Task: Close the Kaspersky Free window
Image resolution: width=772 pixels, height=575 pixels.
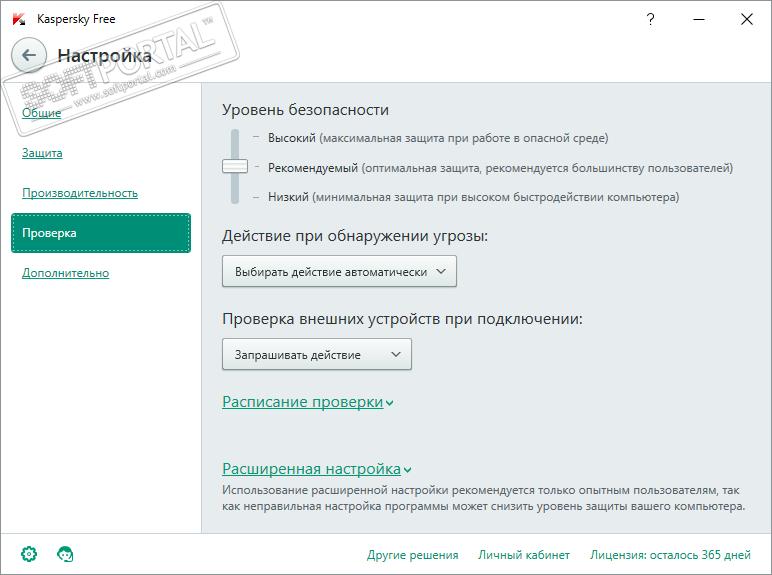Action: pos(747,19)
